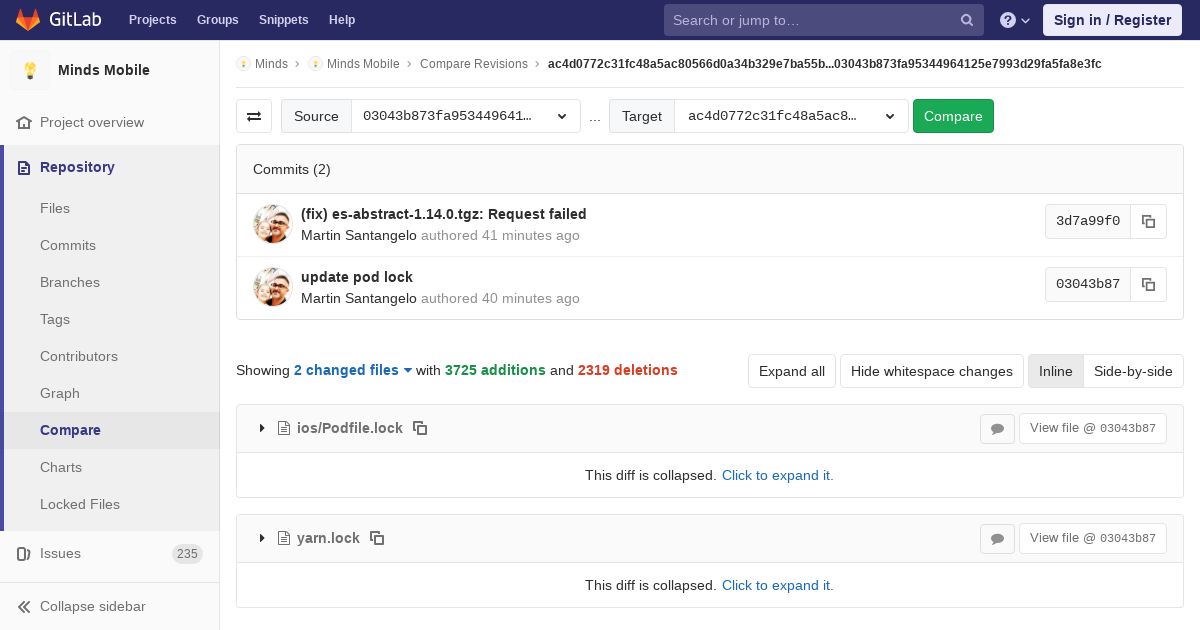
Task: Open repository Charts page
Action: pos(61,467)
